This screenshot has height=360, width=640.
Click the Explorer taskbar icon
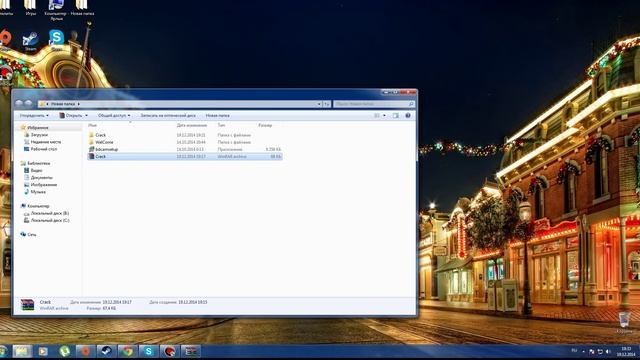click(22, 351)
